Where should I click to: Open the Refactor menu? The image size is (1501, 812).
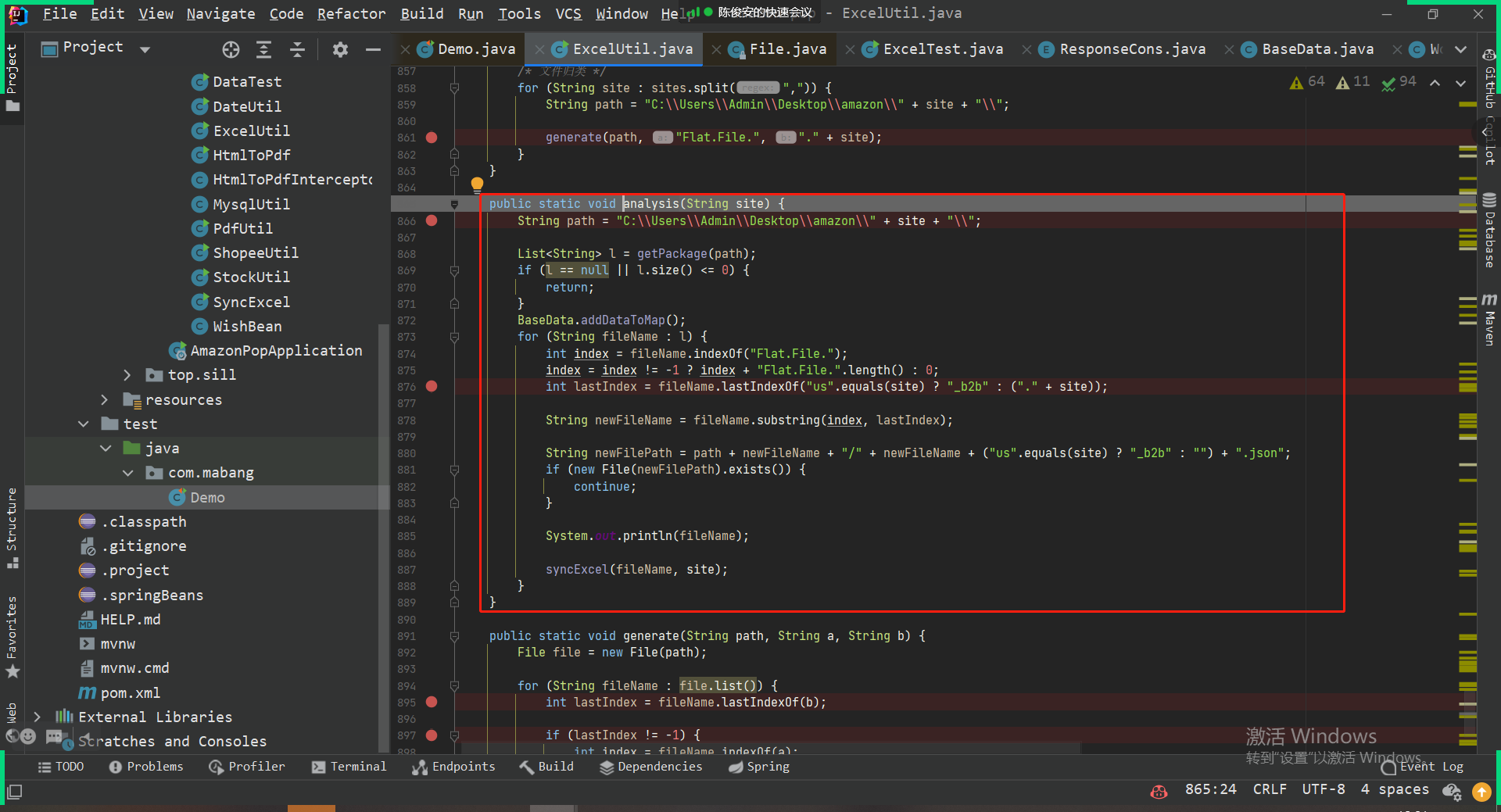coord(351,14)
